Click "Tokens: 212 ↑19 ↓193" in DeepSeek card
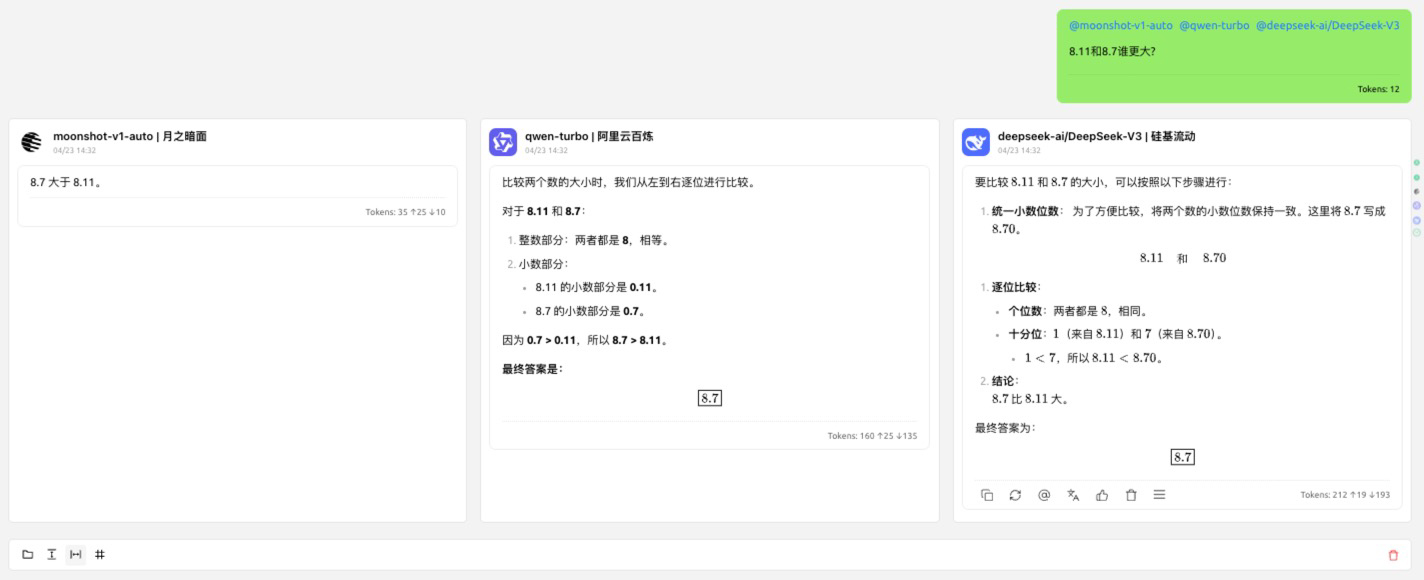The height and width of the screenshot is (580, 1424). click(1345, 495)
